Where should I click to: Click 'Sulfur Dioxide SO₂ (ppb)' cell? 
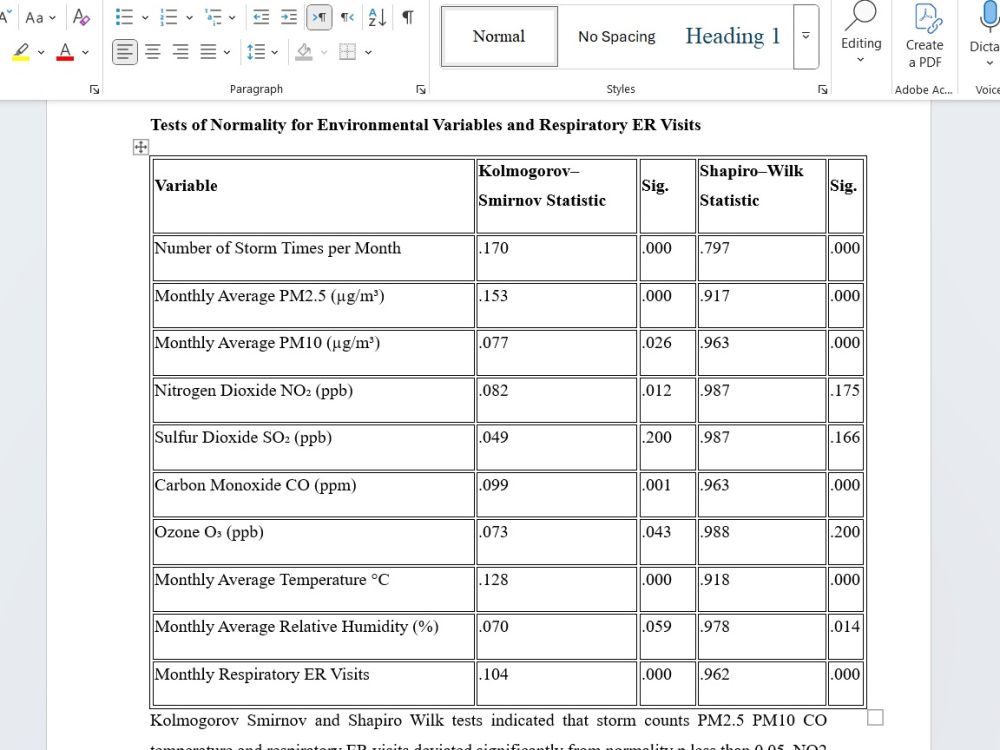click(314, 447)
